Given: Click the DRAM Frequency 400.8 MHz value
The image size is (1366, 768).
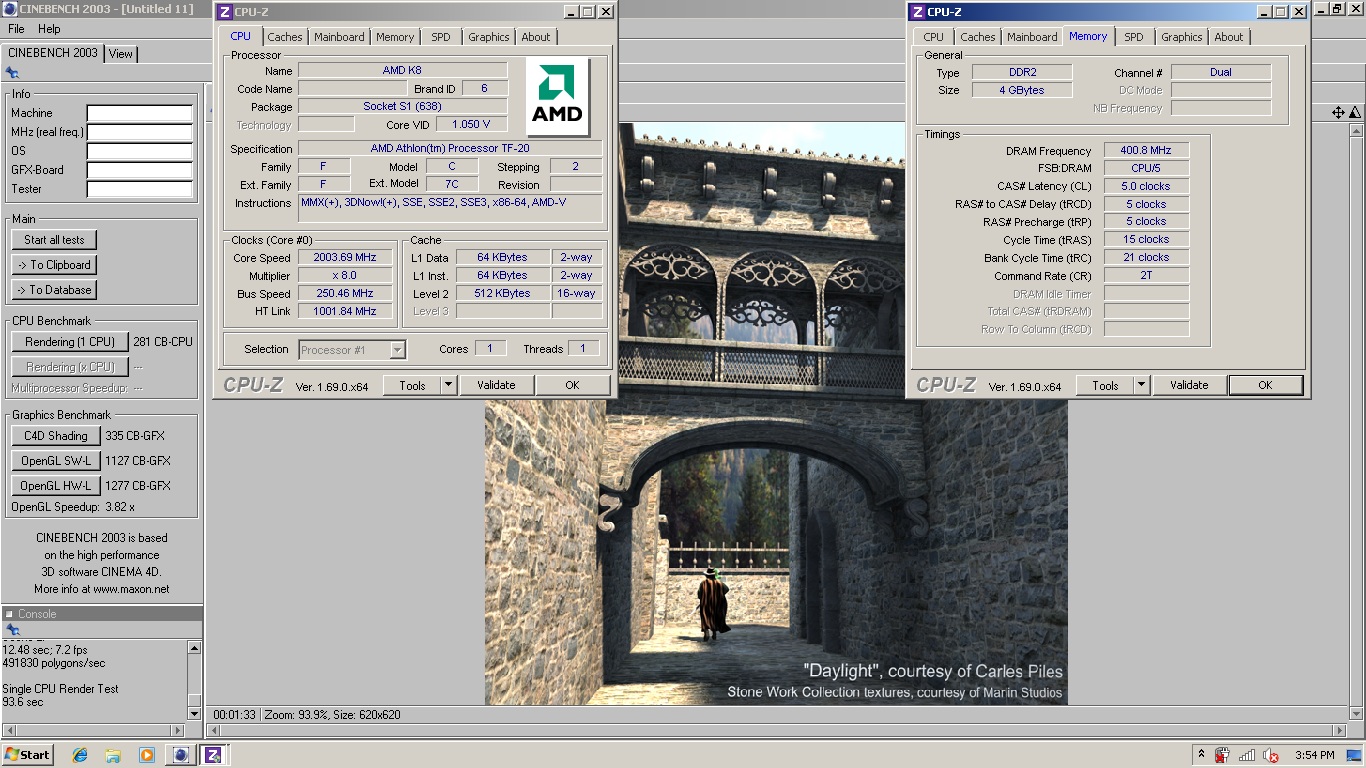Looking at the screenshot, I should 1146,151.
